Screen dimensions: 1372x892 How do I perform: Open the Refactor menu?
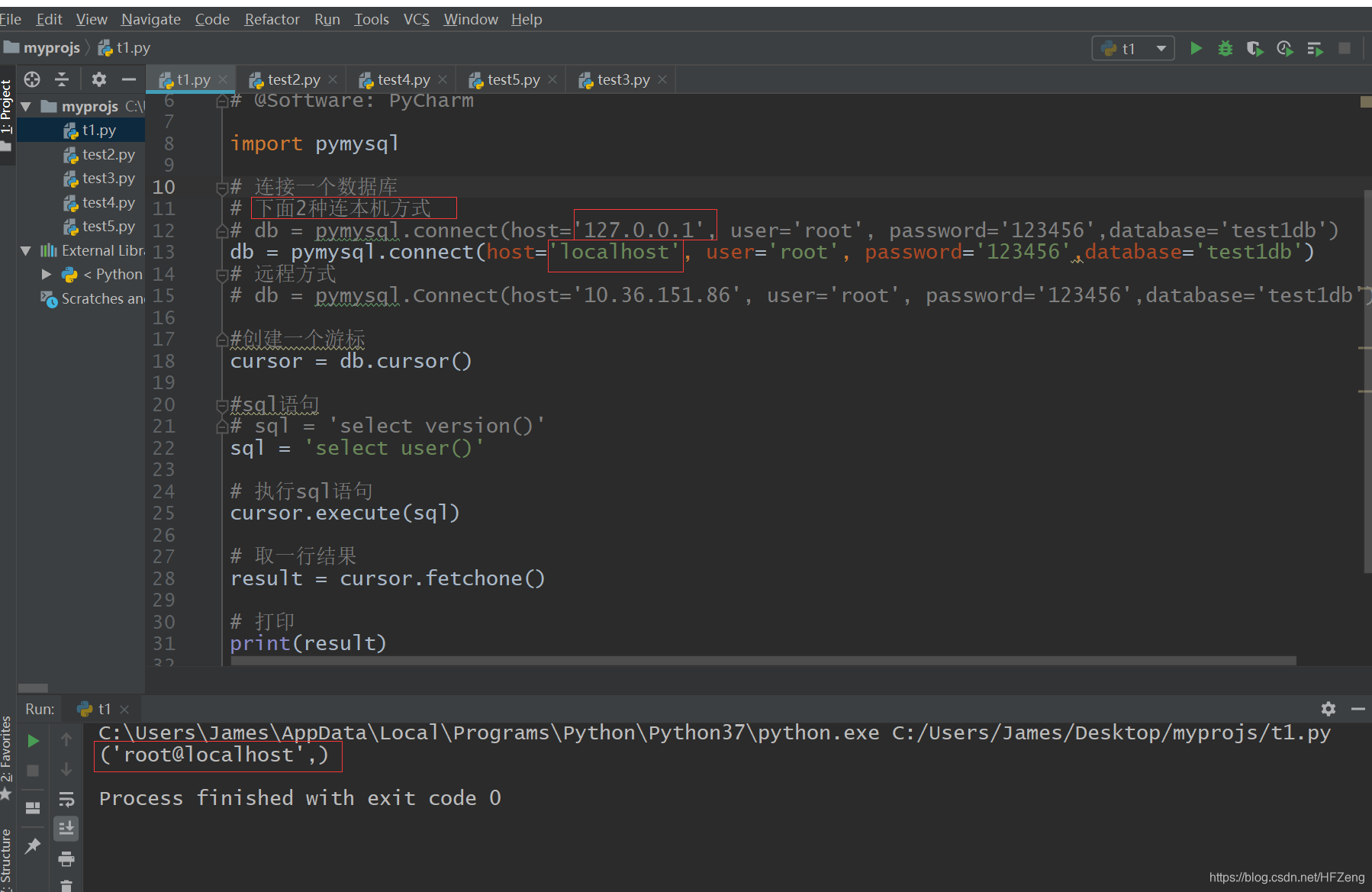tap(272, 19)
